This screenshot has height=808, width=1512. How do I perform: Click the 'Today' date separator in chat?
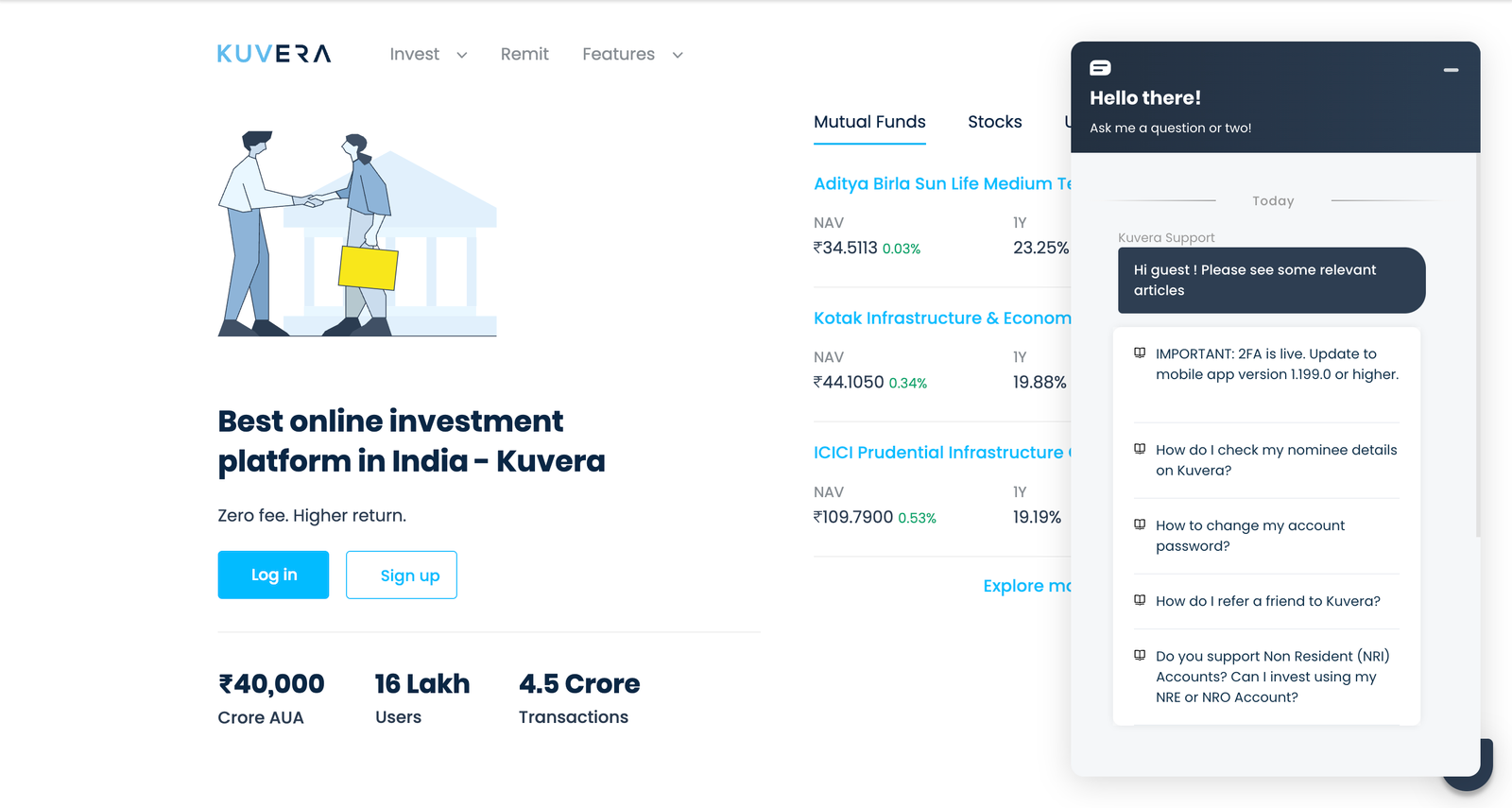point(1273,200)
